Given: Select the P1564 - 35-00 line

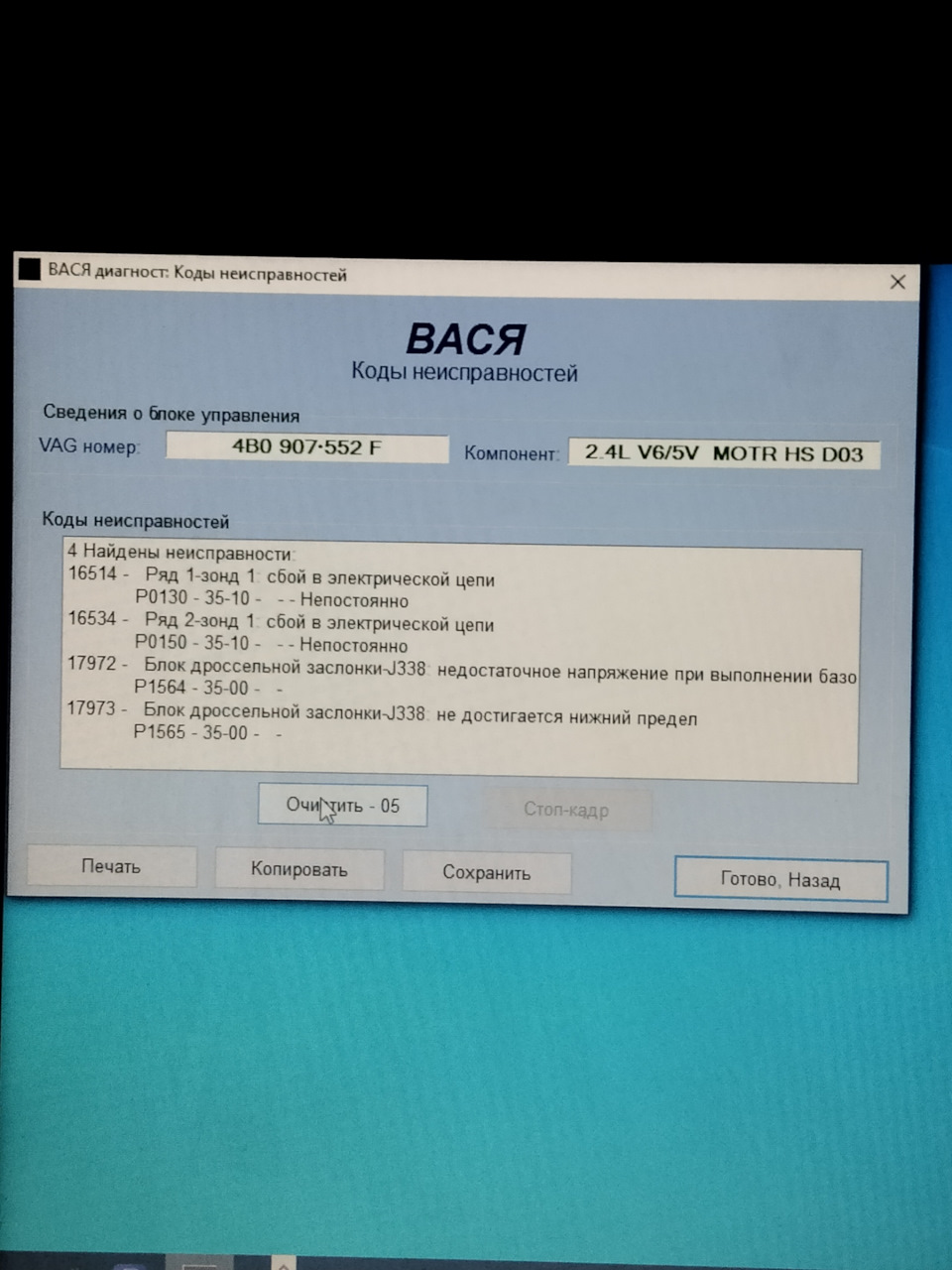Looking at the screenshot, I should (x=208, y=688).
